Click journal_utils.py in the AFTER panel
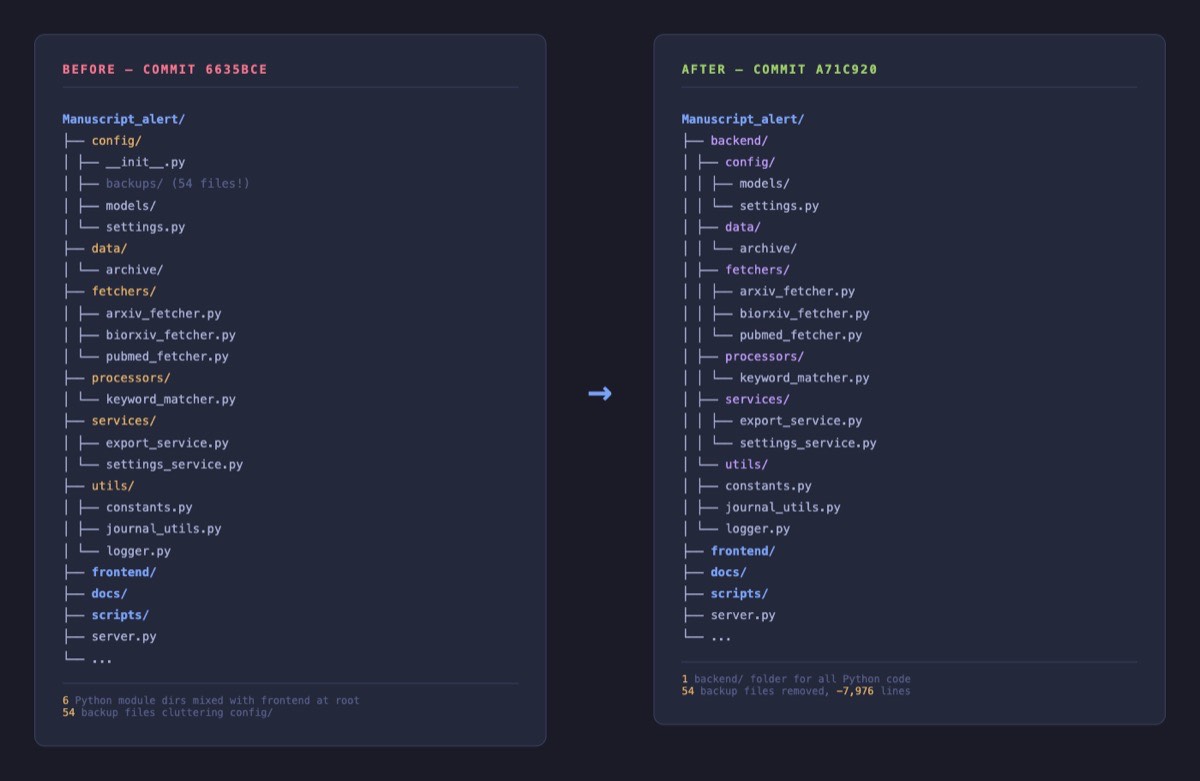Screen dimensions: 1200x781 point(782,507)
